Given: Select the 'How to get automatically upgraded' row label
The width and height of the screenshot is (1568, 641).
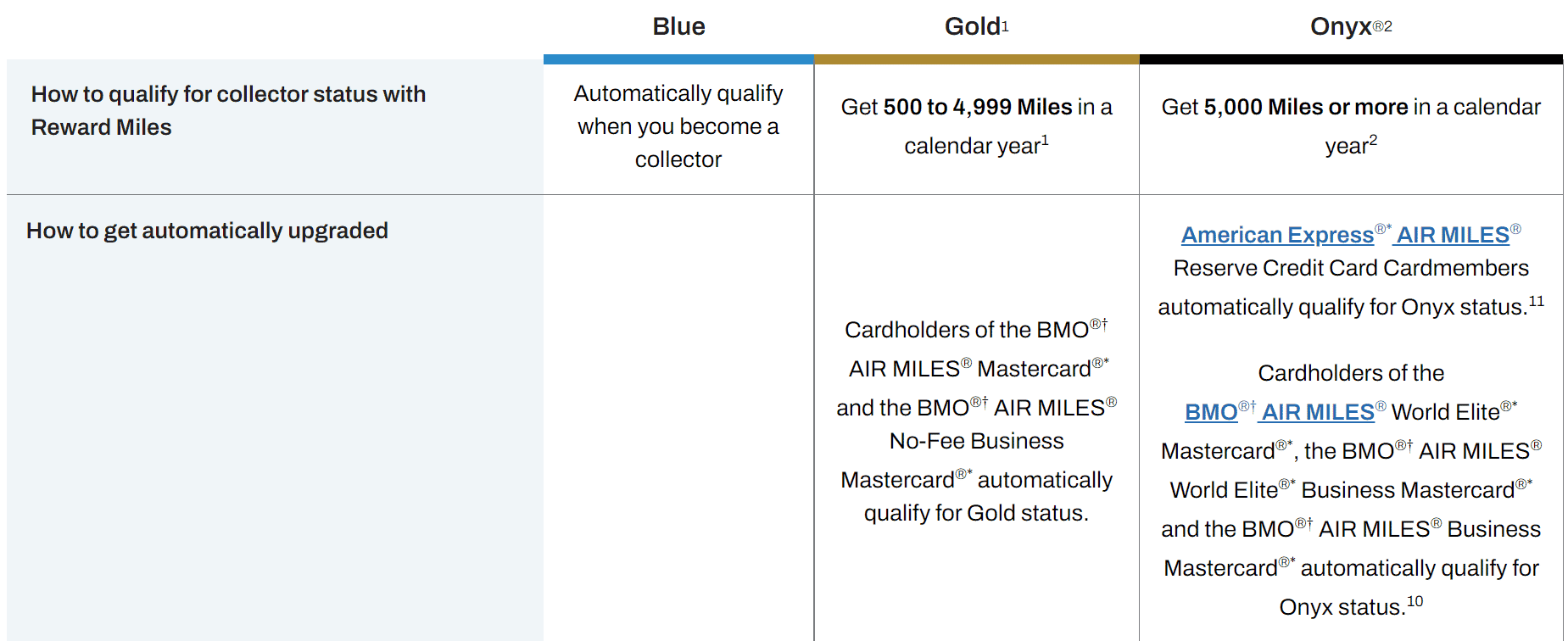Looking at the screenshot, I should tap(207, 231).
